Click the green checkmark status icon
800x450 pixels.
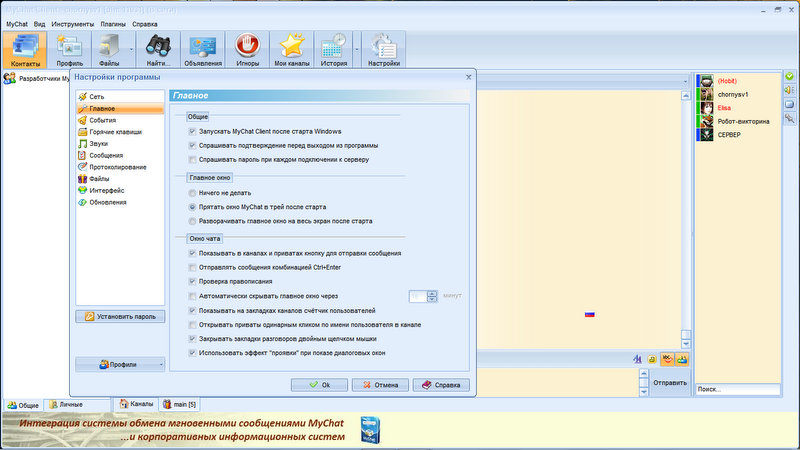(x=789, y=77)
